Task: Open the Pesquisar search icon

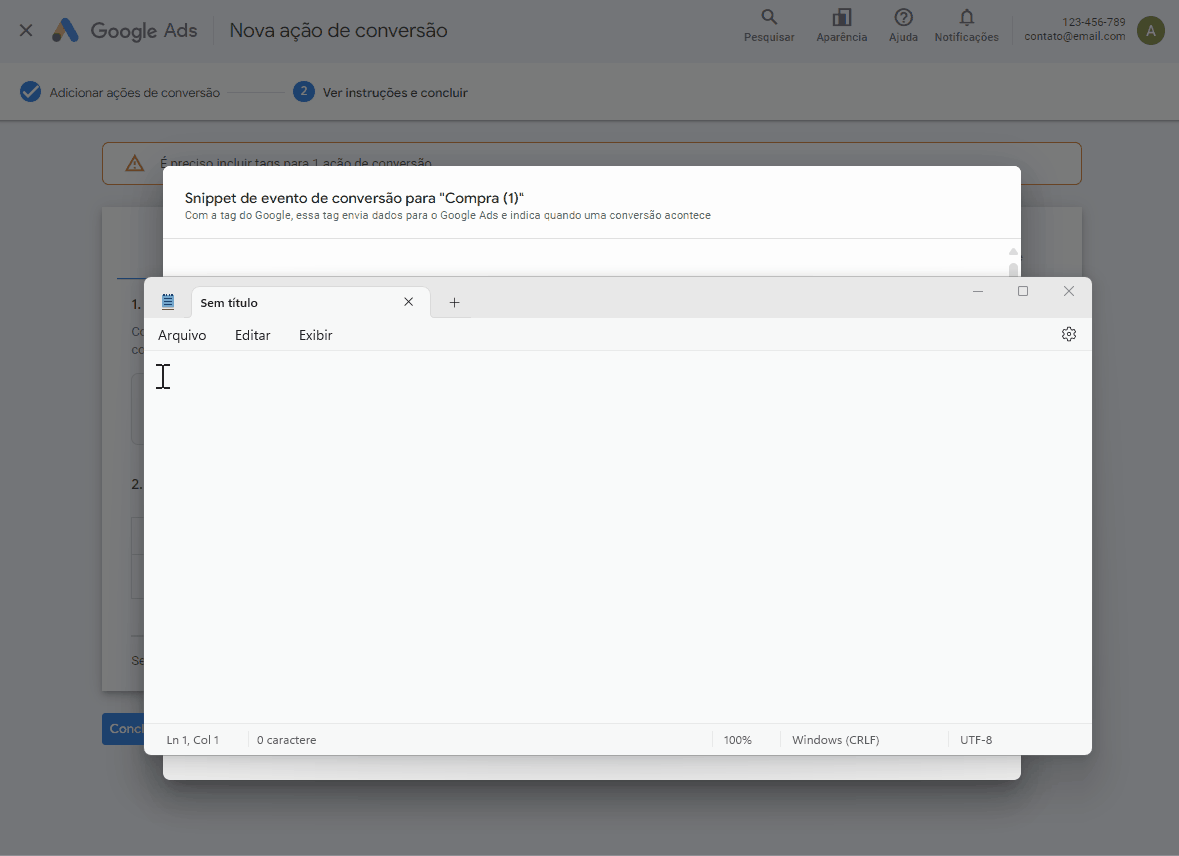Action: pyautogui.click(x=768, y=17)
